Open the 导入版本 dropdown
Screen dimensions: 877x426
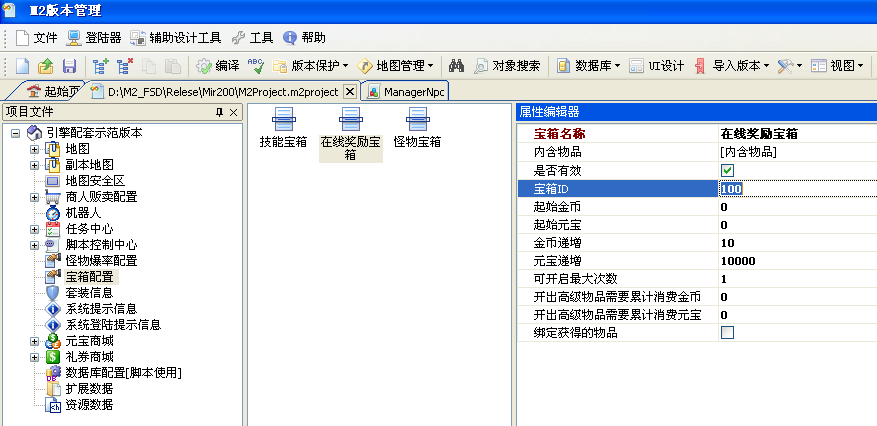[x=732, y=66]
